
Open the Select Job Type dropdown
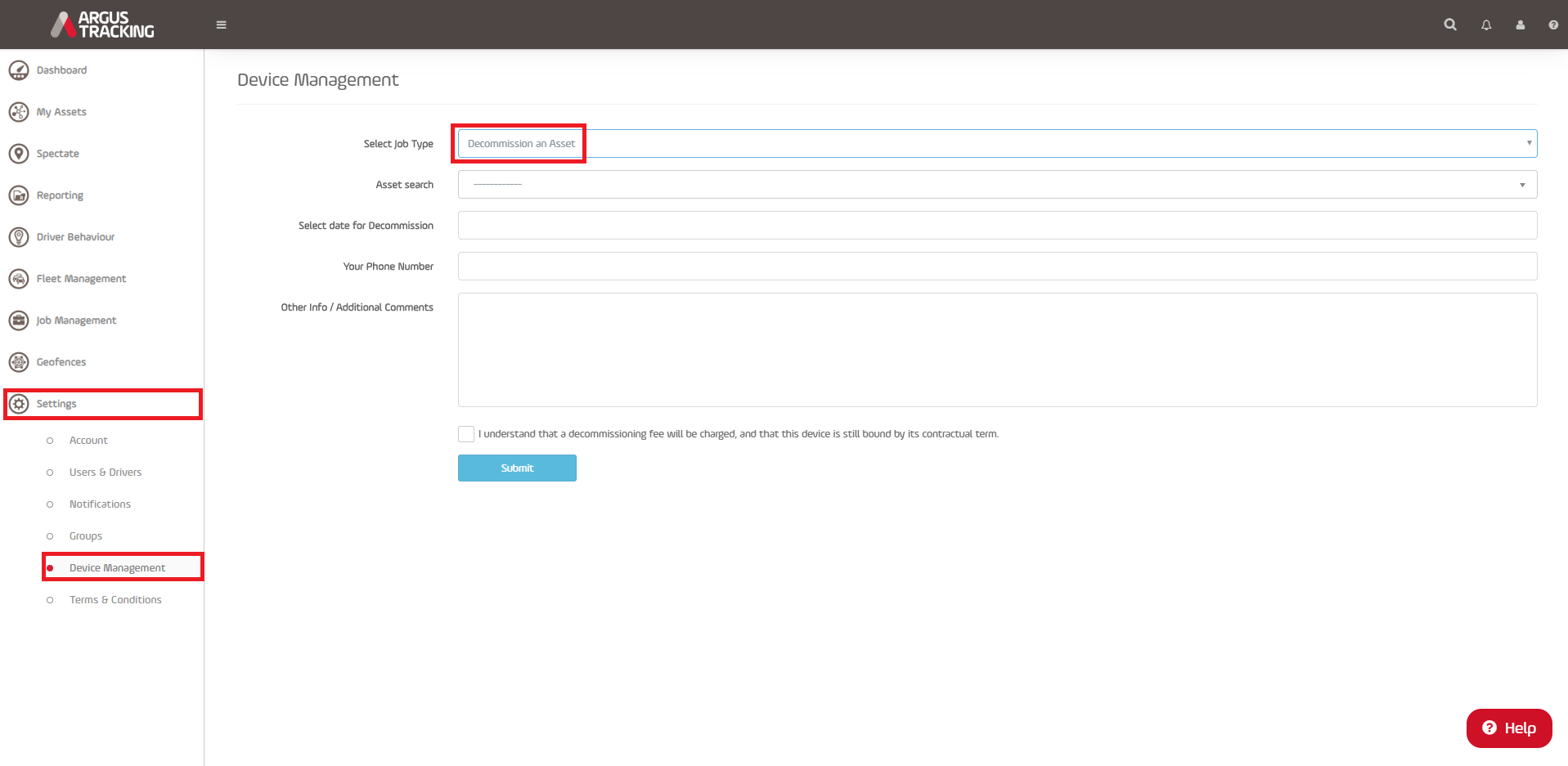point(997,143)
